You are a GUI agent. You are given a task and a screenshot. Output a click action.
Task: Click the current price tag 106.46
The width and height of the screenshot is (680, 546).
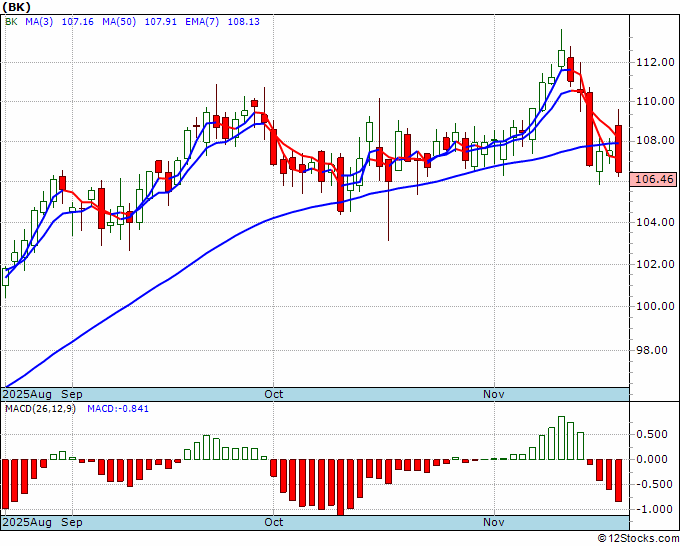(654, 179)
